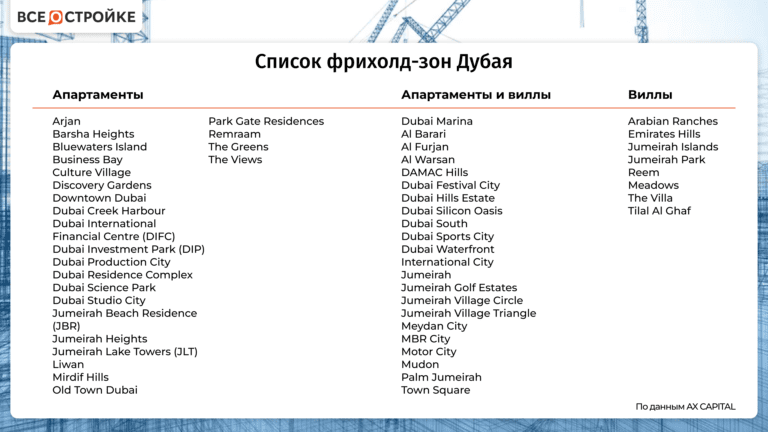Click the Motor City entry

click(429, 352)
